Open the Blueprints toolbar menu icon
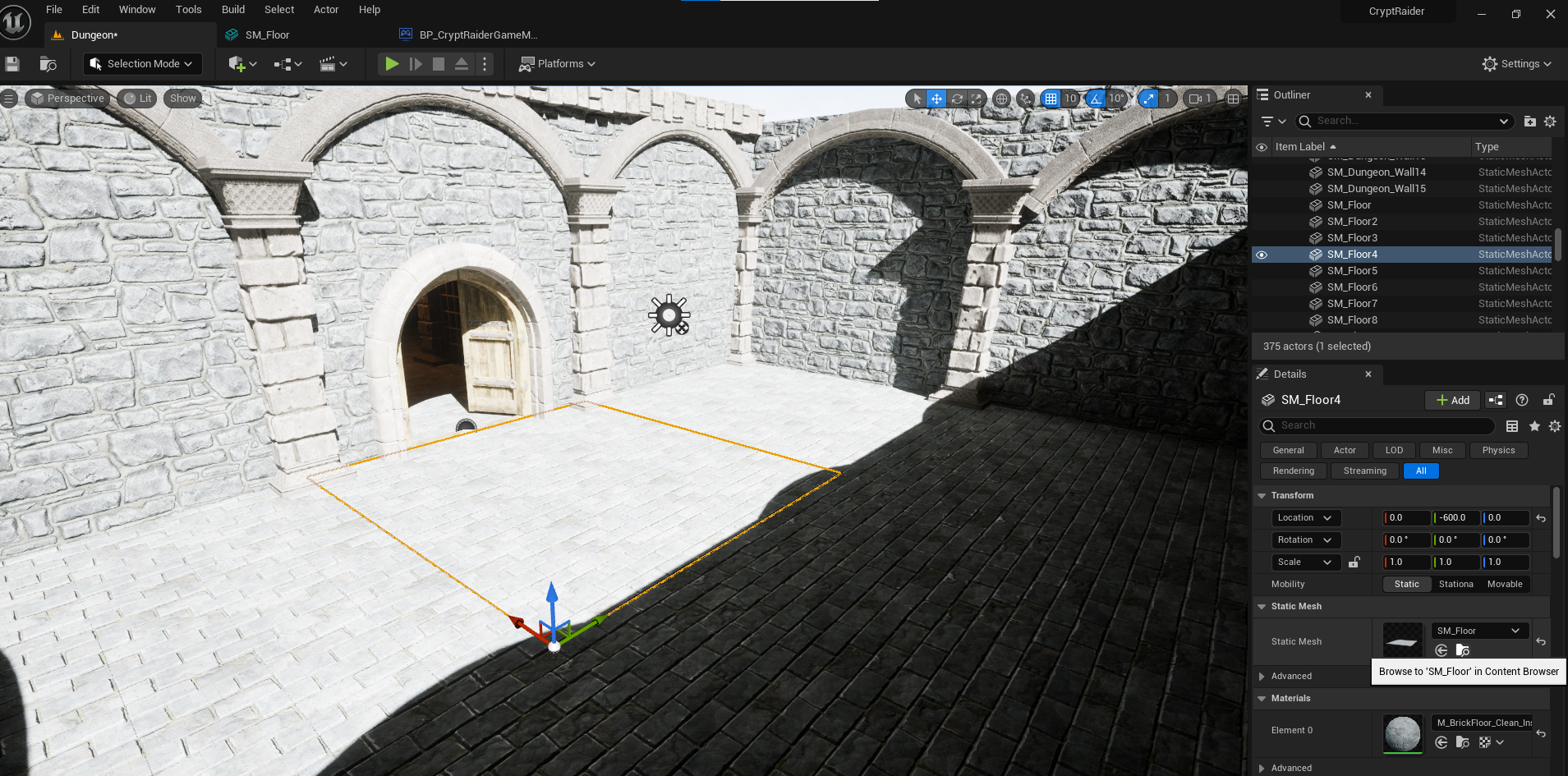Viewport: 1568px width, 776px height. coord(288,64)
